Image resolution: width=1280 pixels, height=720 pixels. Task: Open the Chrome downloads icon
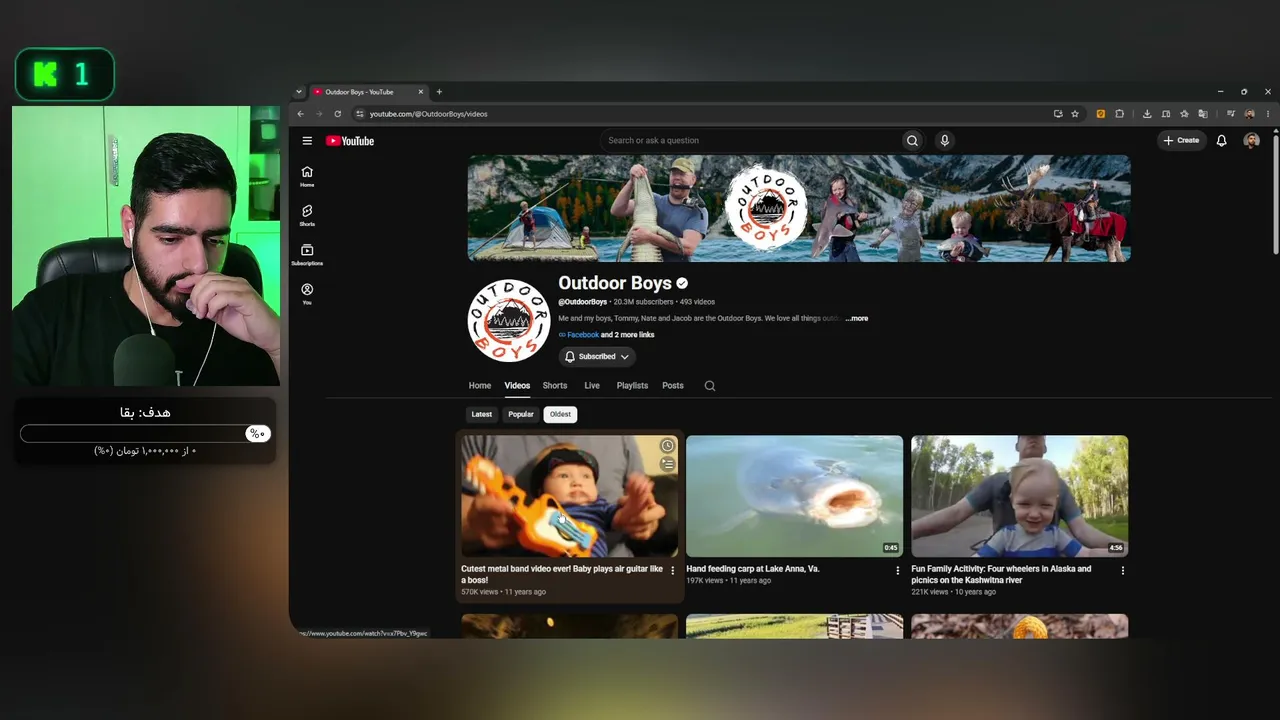point(1147,114)
